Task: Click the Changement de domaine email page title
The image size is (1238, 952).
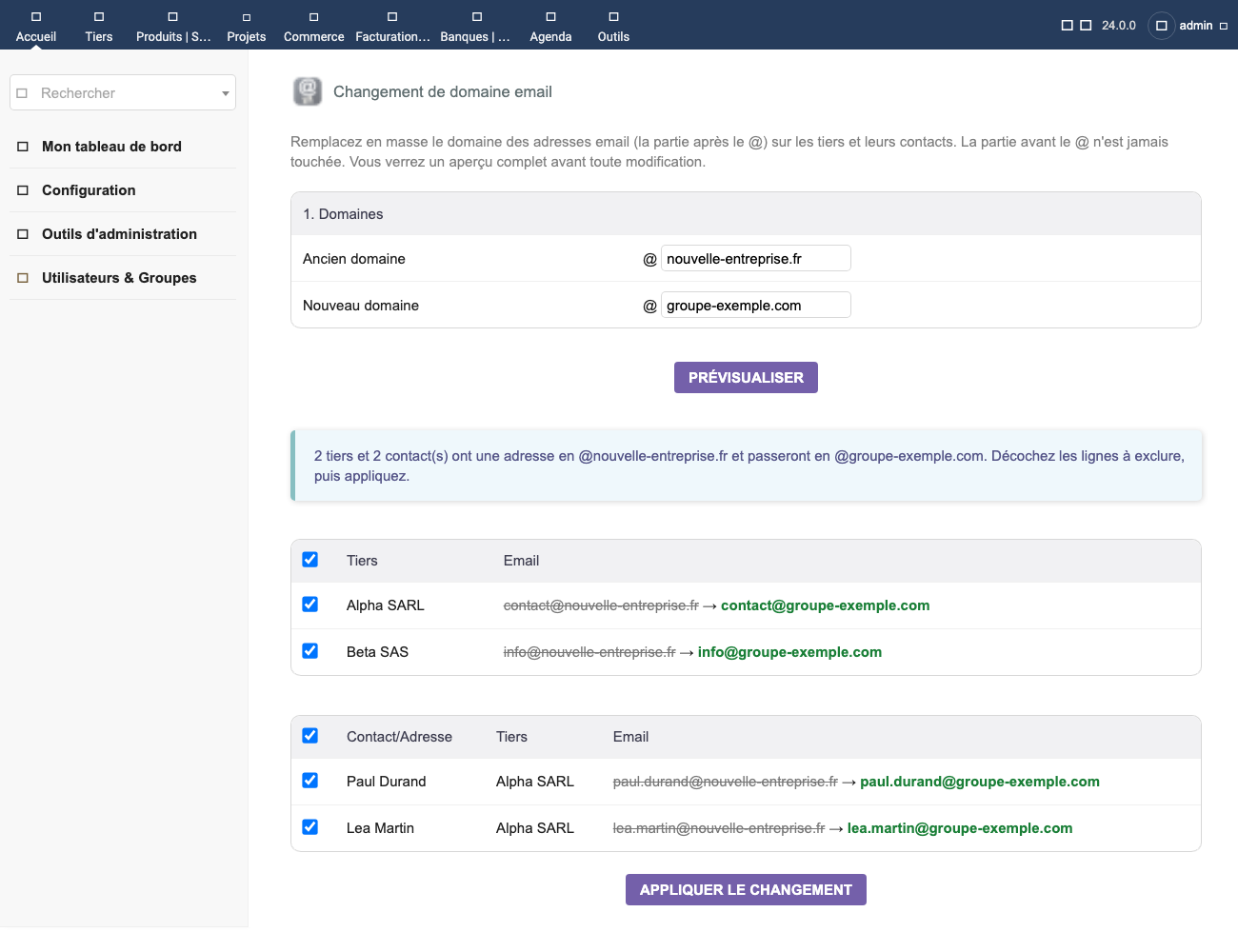Action: coord(443,92)
